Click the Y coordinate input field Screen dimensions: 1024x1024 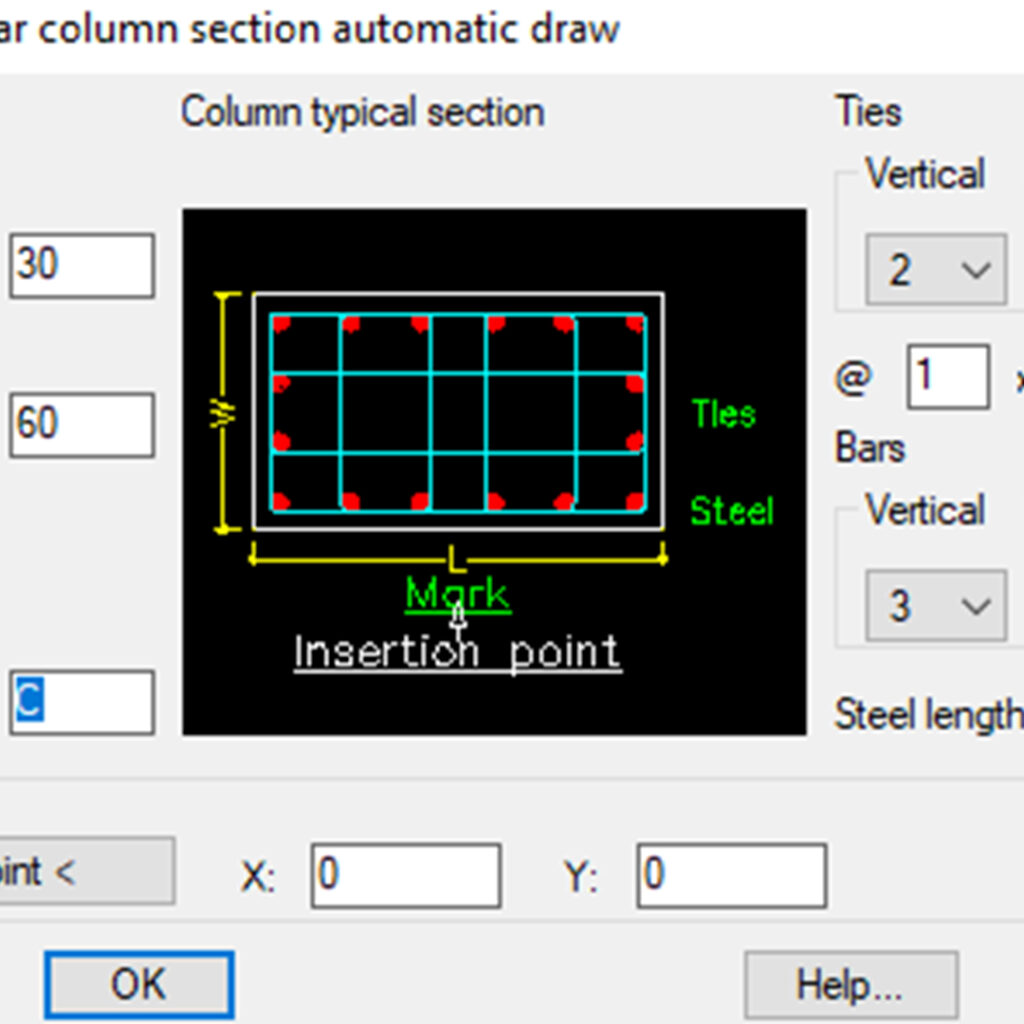pyautogui.click(x=731, y=874)
